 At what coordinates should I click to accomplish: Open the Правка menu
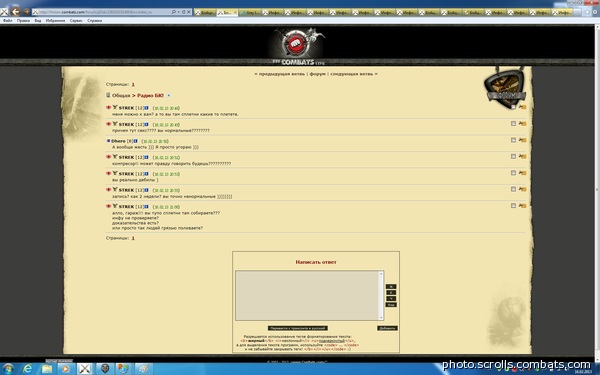coord(23,21)
